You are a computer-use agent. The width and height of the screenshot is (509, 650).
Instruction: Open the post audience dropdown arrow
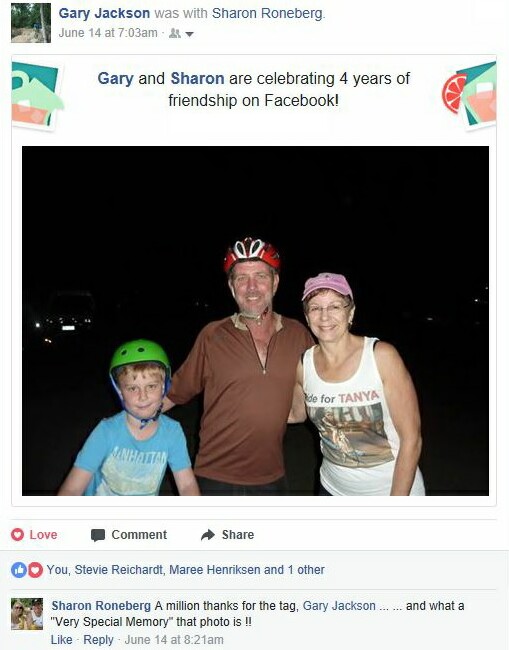click(x=189, y=34)
